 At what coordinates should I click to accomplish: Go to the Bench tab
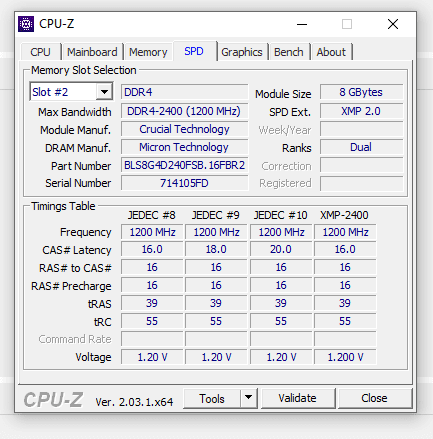click(289, 52)
